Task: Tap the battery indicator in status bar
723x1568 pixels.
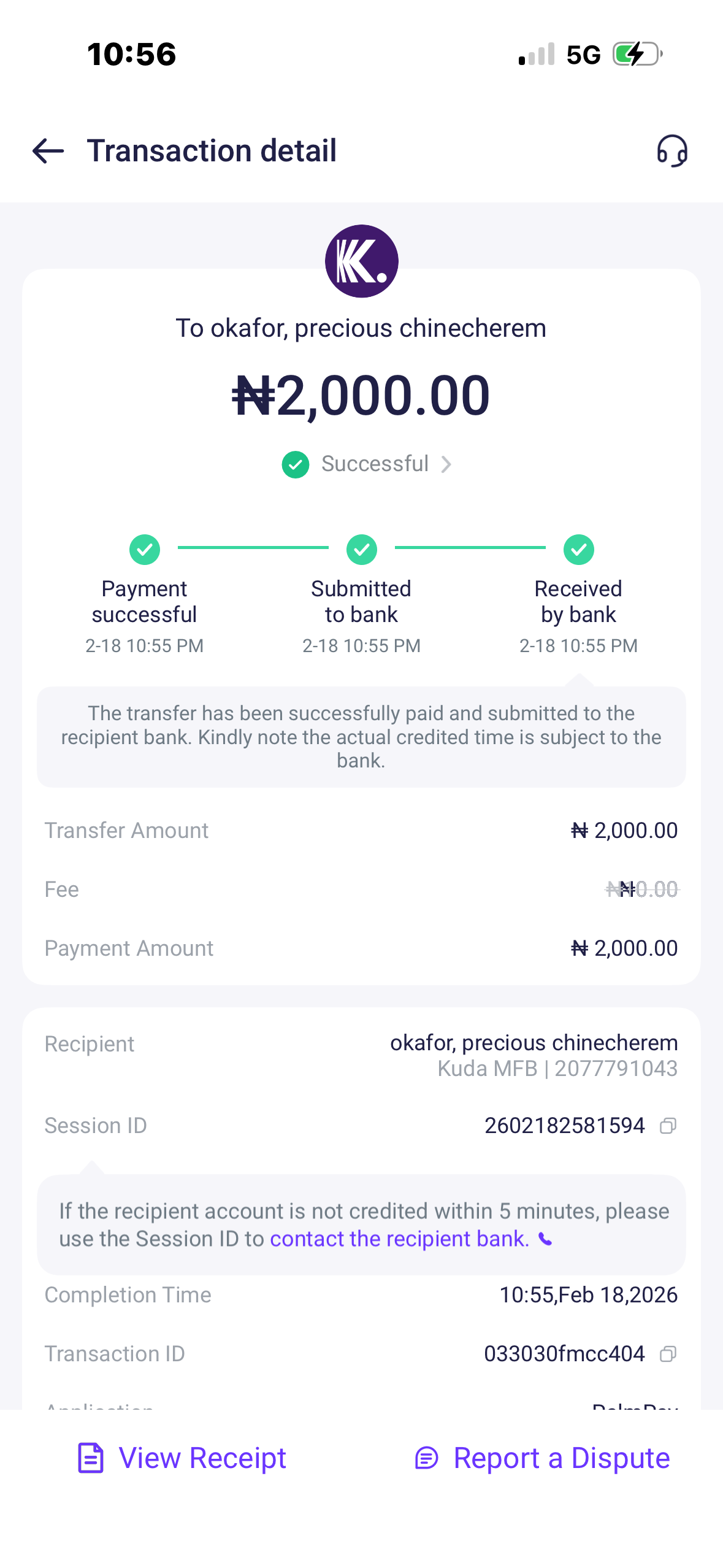Action: click(637, 54)
